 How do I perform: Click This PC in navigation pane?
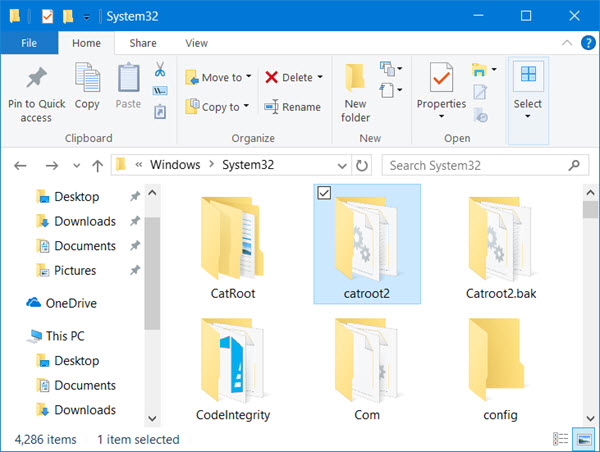coord(57,336)
